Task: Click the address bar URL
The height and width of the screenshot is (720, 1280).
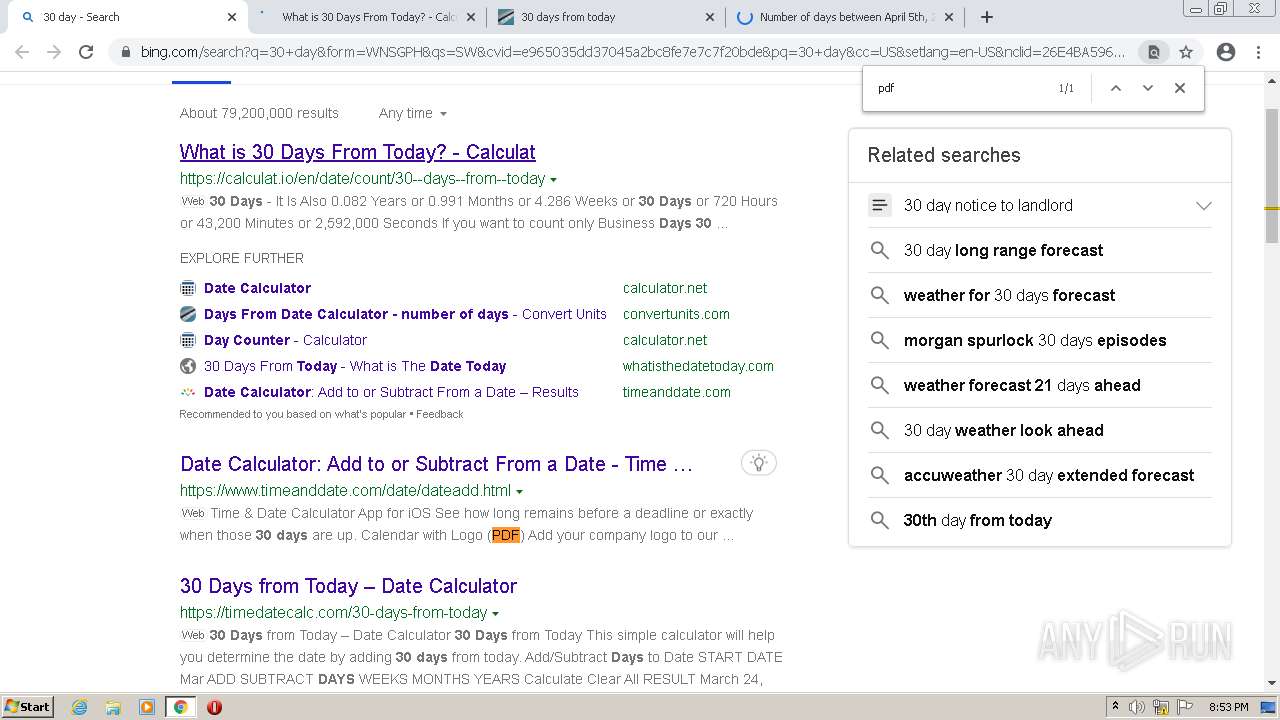Action: [x=632, y=52]
